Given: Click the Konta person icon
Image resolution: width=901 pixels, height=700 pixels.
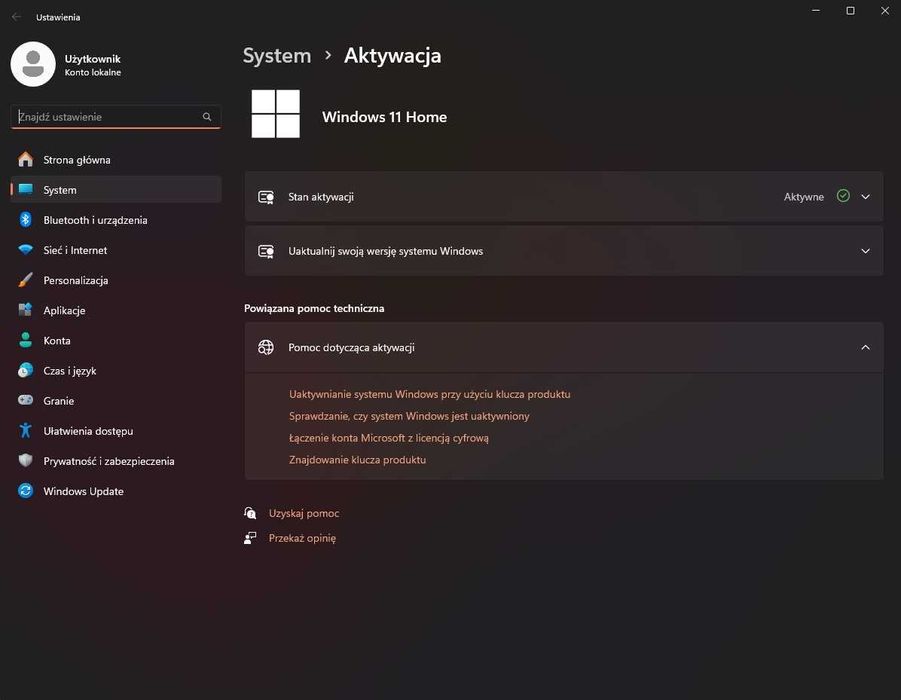Looking at the screenshot, I should (25, 340).
